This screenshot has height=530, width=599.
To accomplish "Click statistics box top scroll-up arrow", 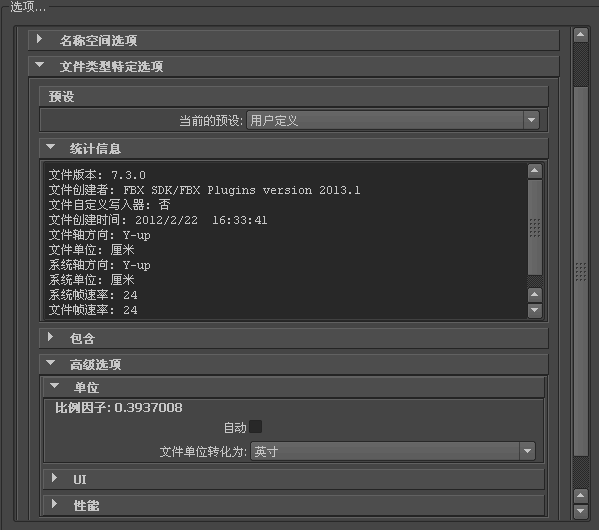I will pos(535,171).
